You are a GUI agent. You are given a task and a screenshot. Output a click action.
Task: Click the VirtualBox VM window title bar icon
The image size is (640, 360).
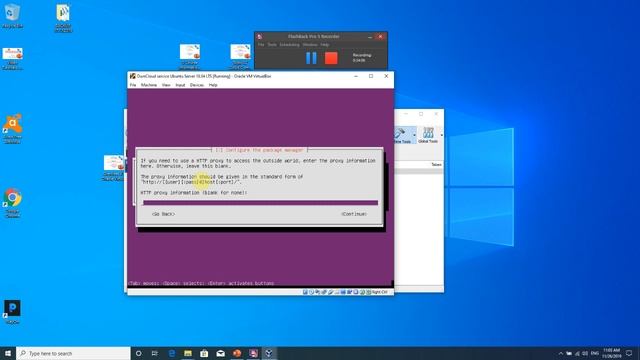coord(133,76)
